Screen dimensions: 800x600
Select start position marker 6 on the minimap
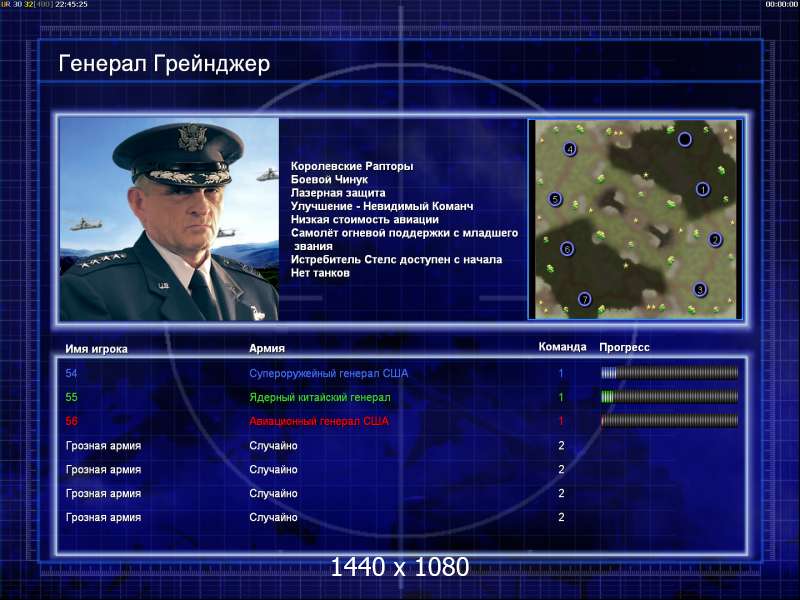(567, 249)
